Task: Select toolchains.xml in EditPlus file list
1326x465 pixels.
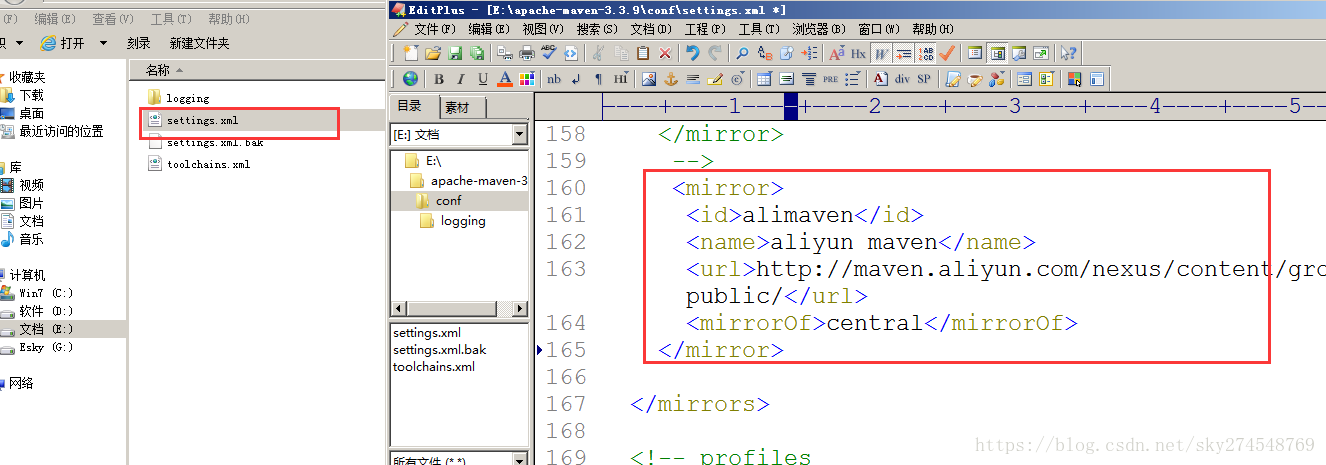Action: click(434, 366)
